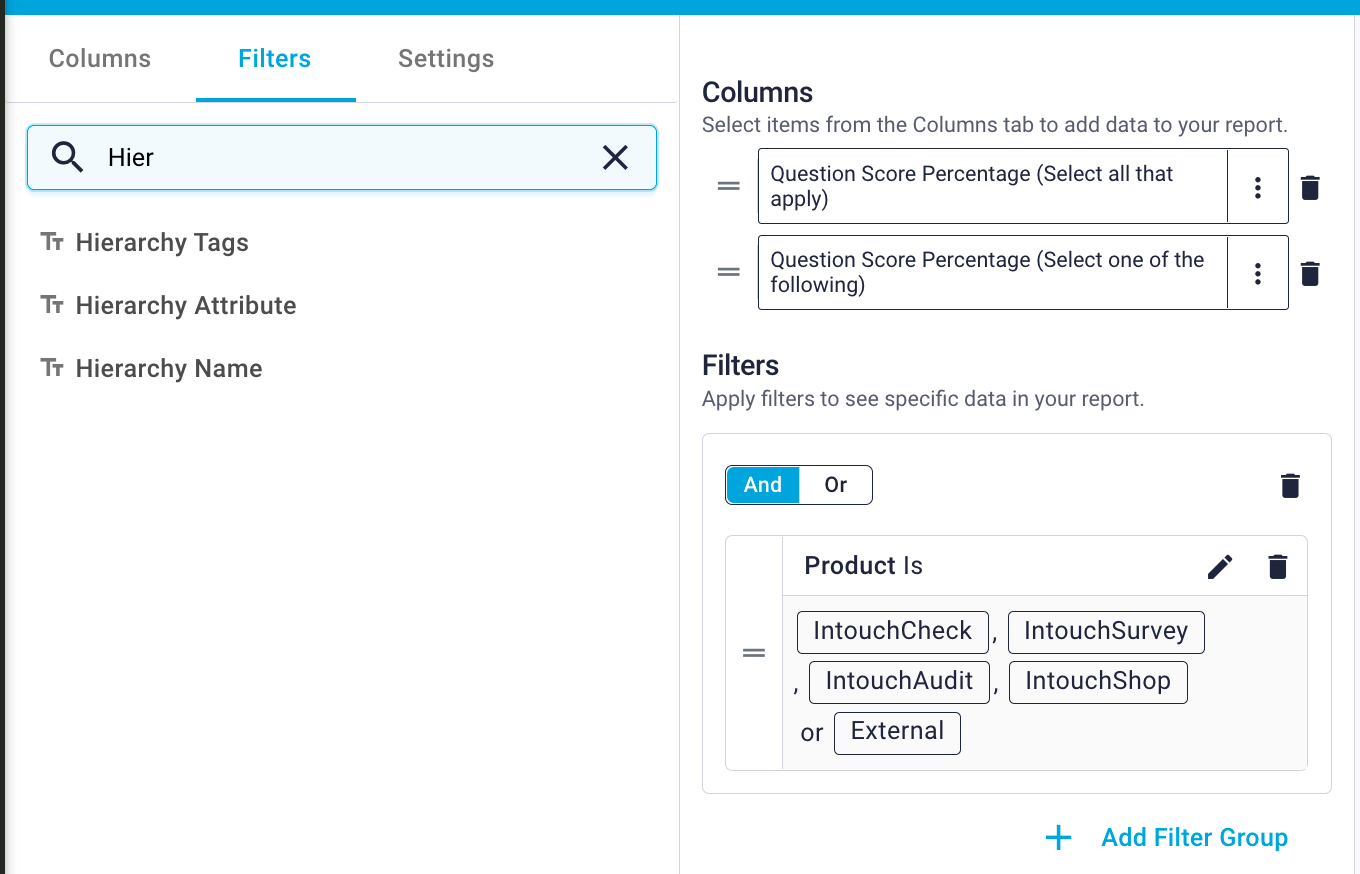The height and width of the screenshot is (874, 1360).
Task: Click the plus icon beside Add Filter Group
Action: coord(1058,838)
